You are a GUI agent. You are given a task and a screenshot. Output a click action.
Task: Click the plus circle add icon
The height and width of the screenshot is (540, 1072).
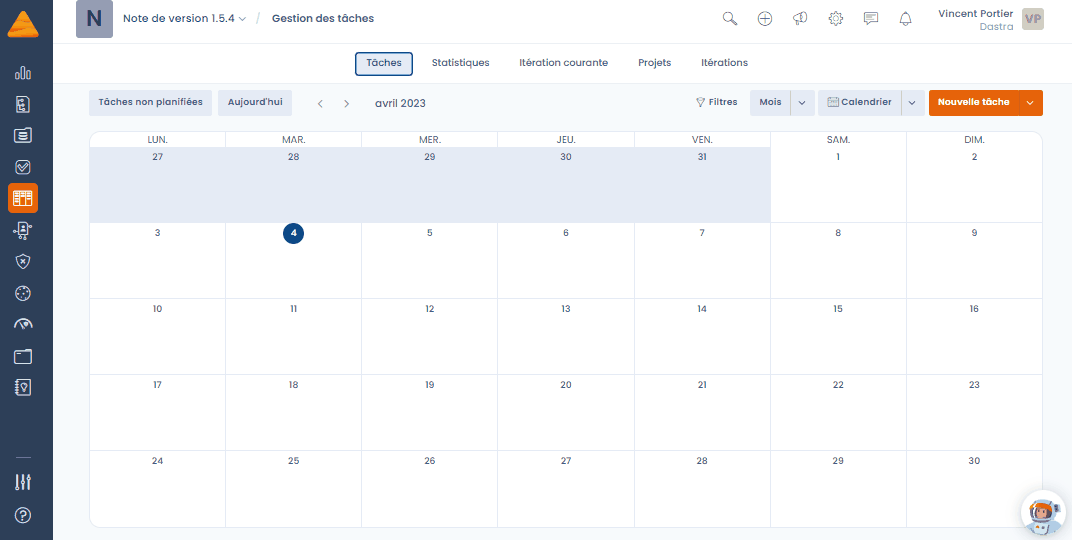[x=765, y=19]
